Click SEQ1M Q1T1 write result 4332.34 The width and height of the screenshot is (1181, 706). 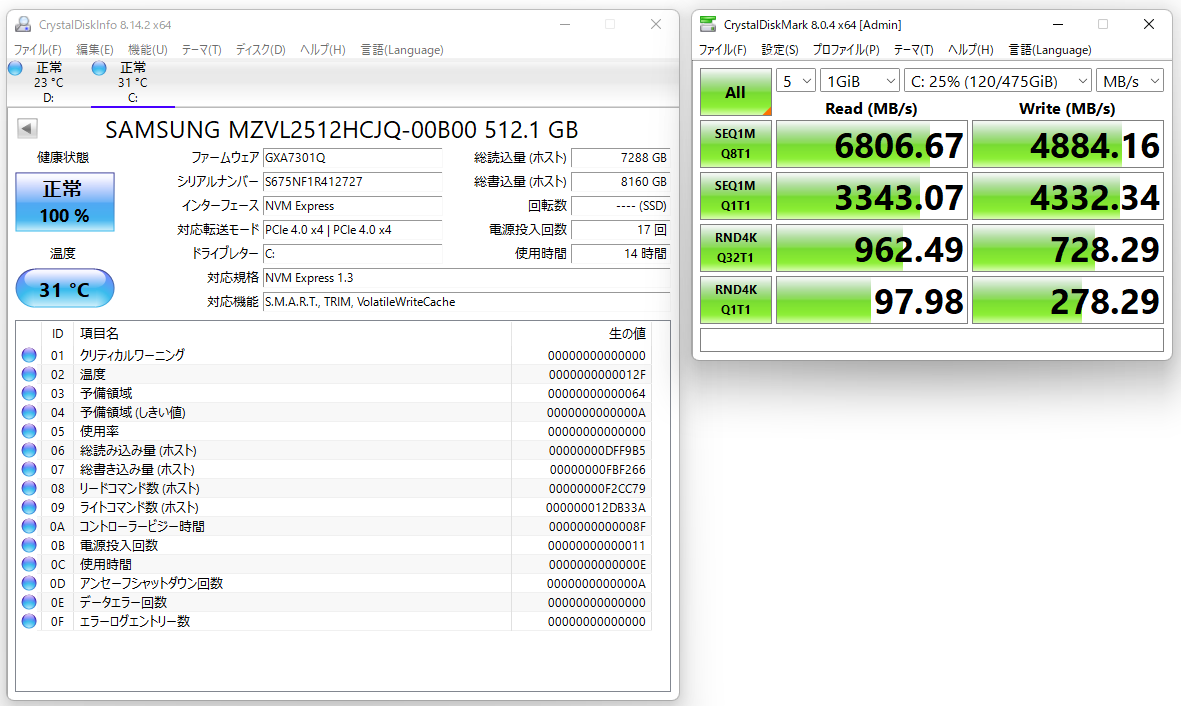pos(1067,196)
